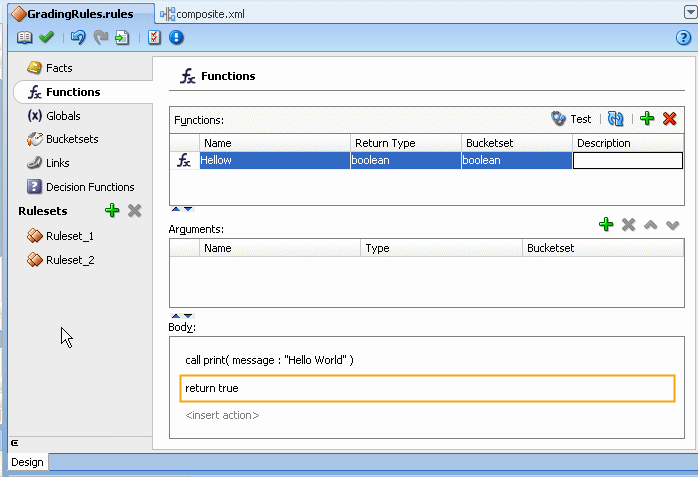Click the Test button label
698x477 pixels.
pos(580,119)
